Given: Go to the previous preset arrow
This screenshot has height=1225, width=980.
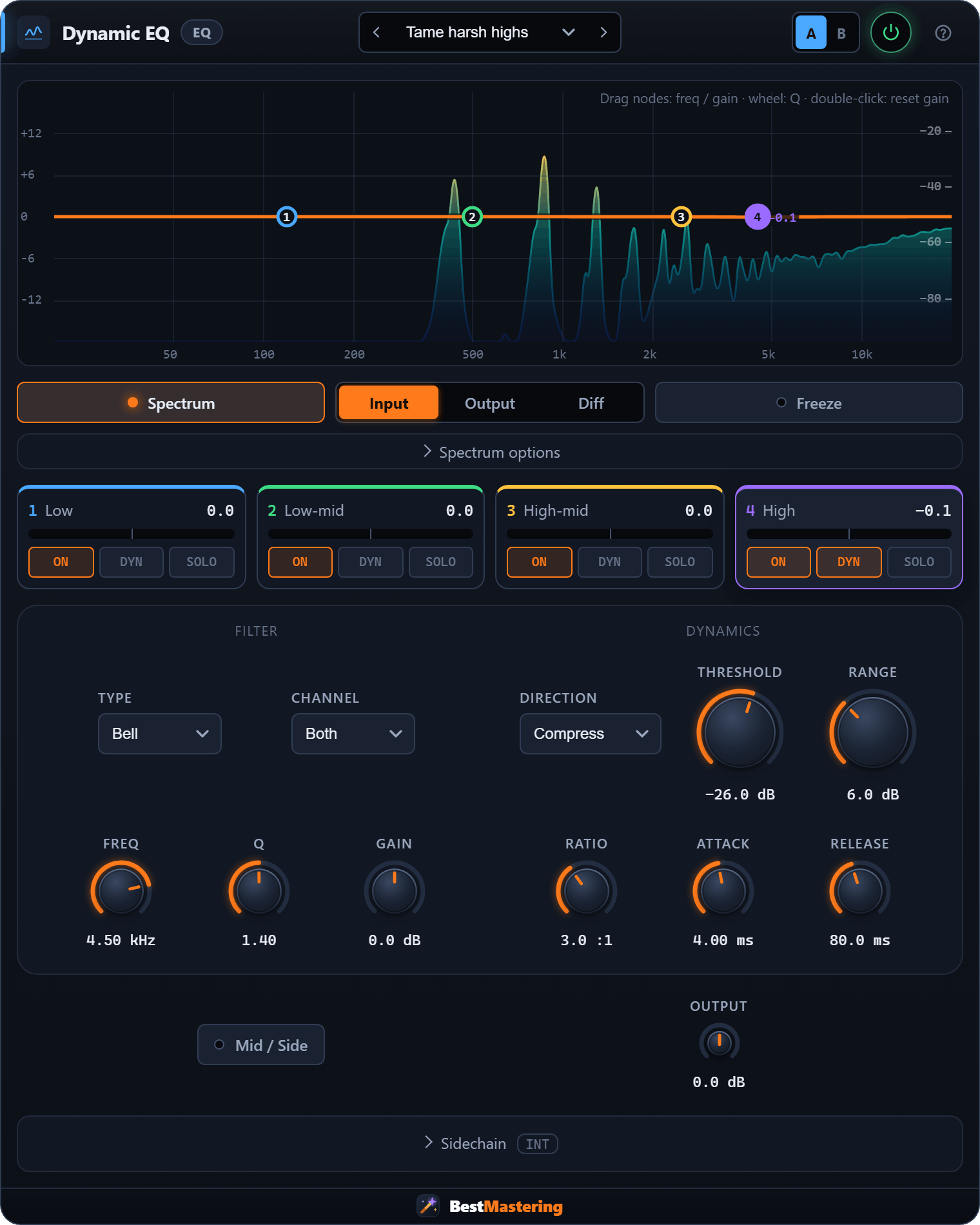Looking at the screenshot, I should pyautogui.click(x=377, y=32).
